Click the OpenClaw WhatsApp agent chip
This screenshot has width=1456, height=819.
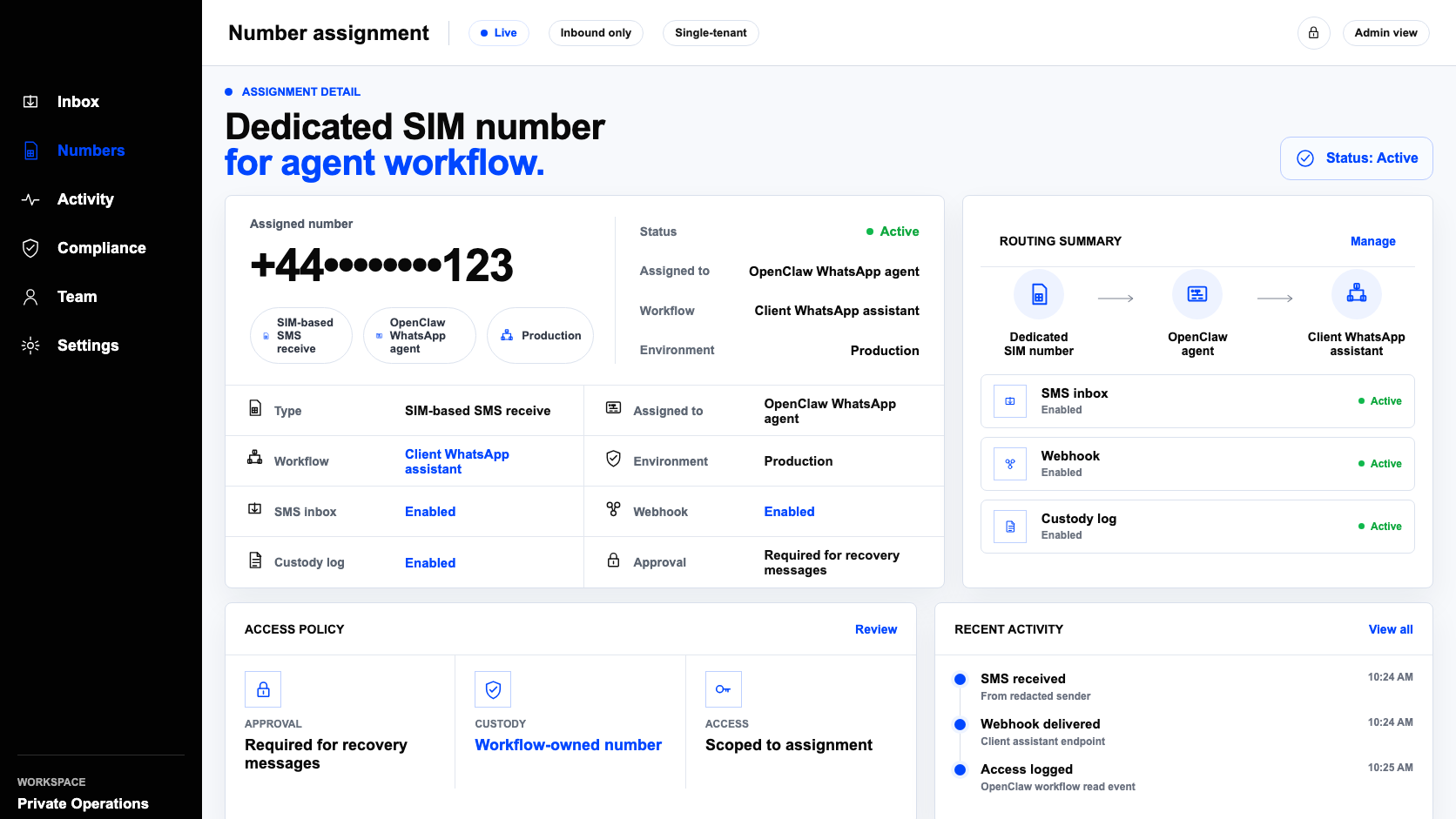tap(420, 336)
